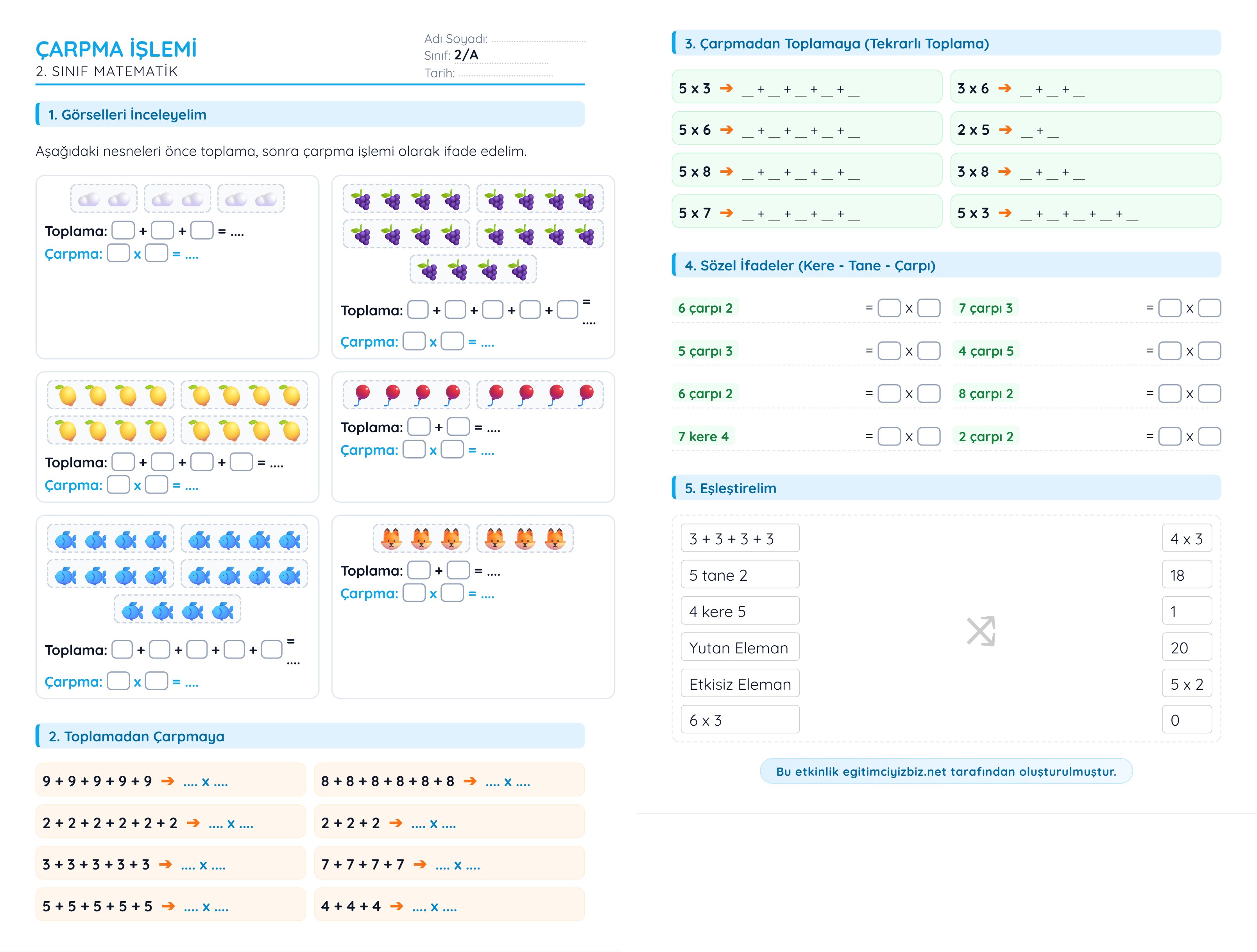Click the 'Etkisiz Eleman' card
Viewport: 1257px width, 952px height.
pyautogui.click(x=740, y=684)
